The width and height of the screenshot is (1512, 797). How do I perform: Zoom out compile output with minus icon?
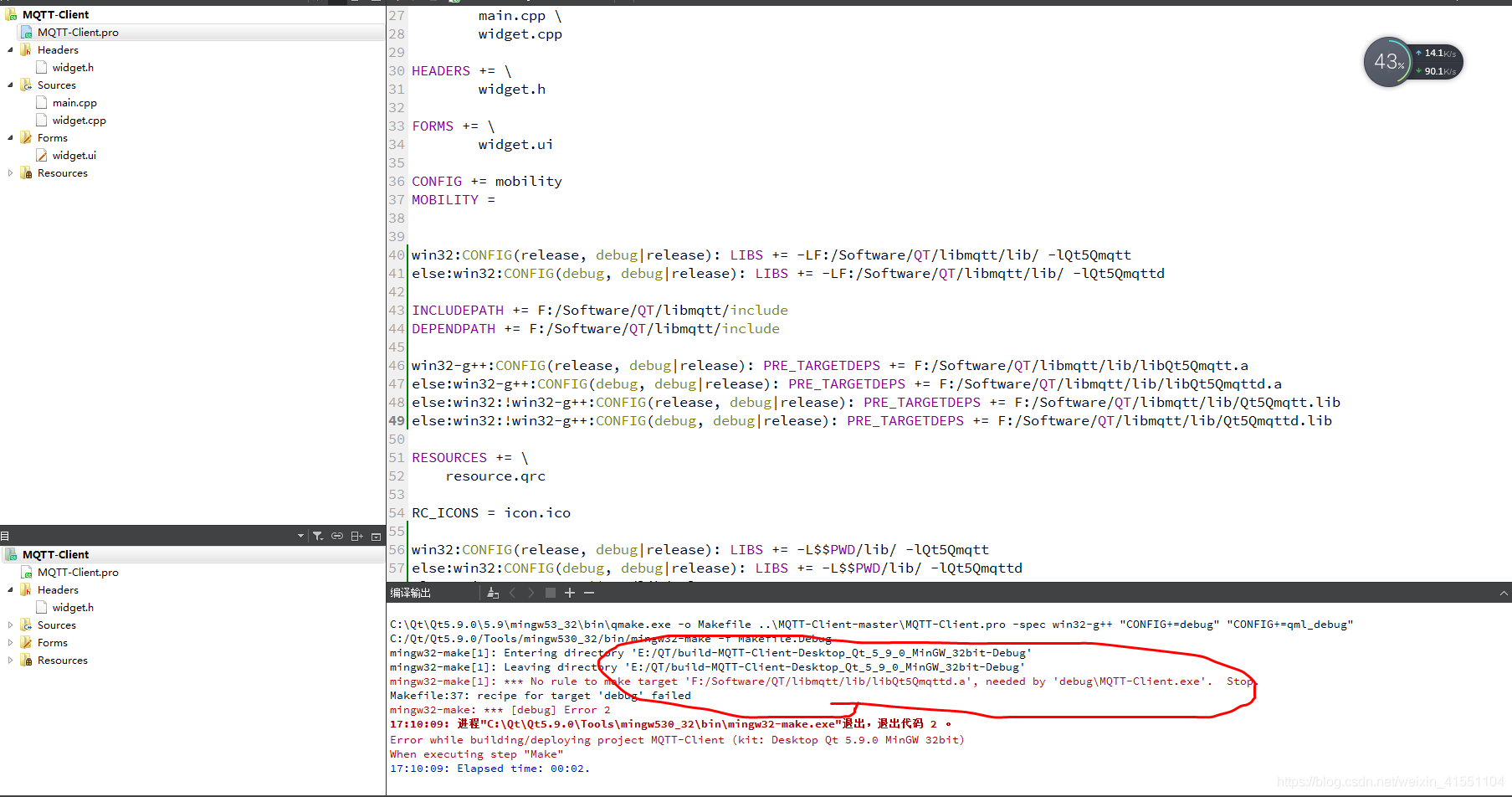click(x=589, y=593)
